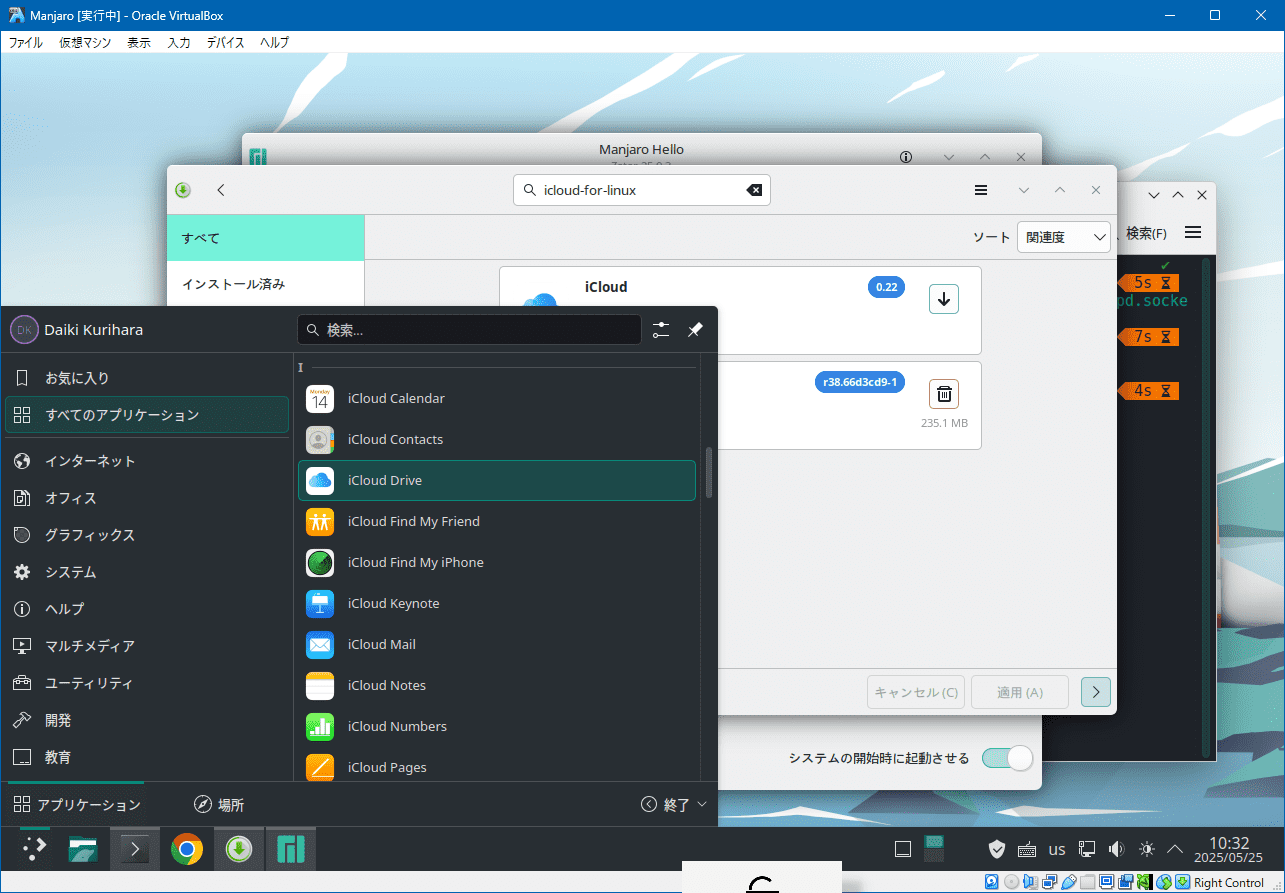Click the キャンセル(C) button

tap(916, 692)
